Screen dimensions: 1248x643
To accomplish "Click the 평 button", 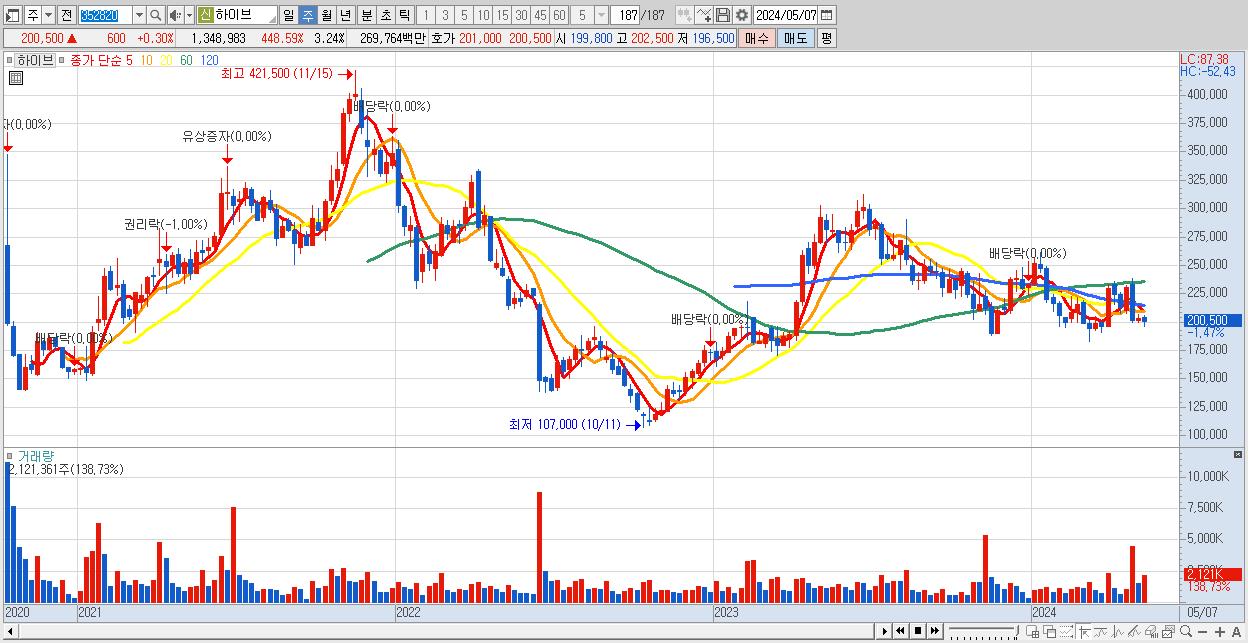I will point(826,38).
